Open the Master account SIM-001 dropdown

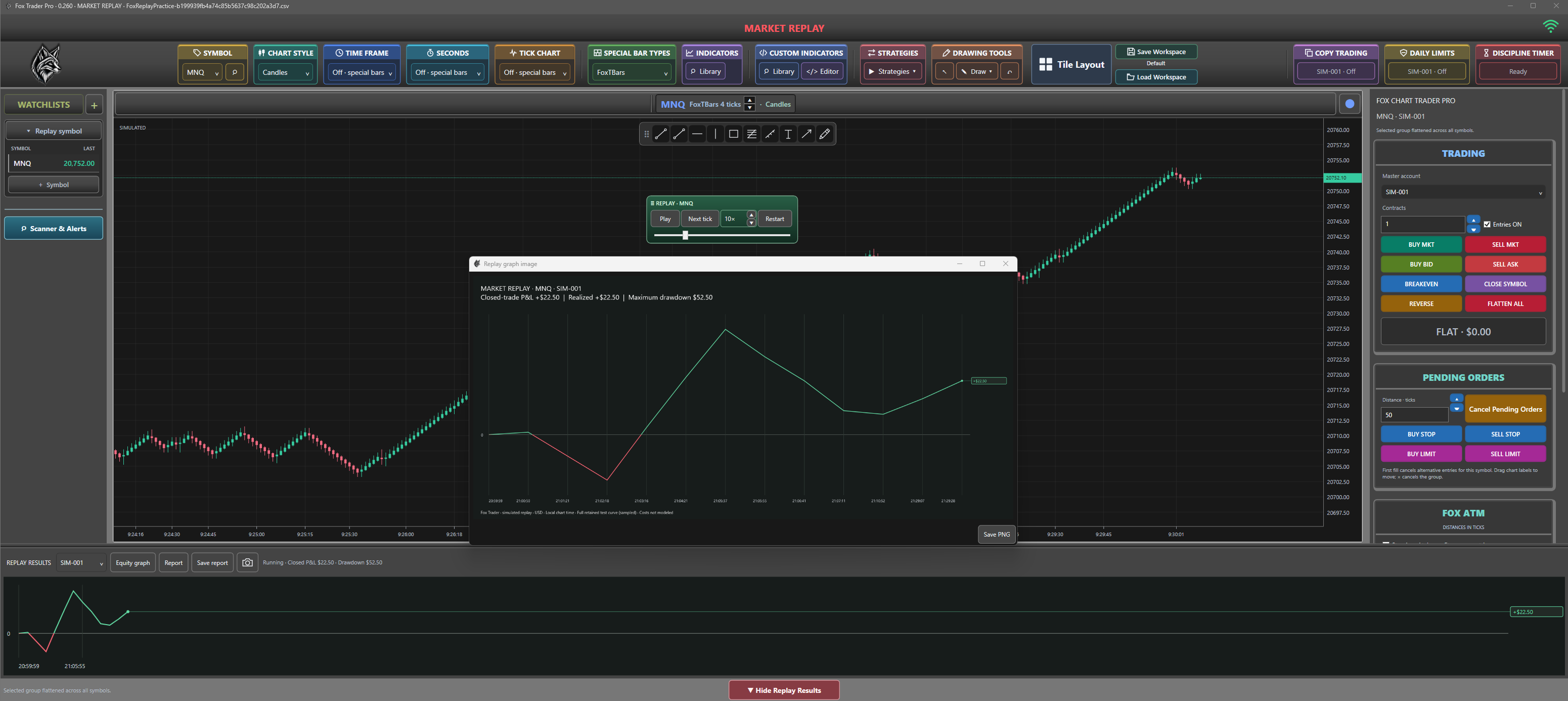pos(1463,193)
